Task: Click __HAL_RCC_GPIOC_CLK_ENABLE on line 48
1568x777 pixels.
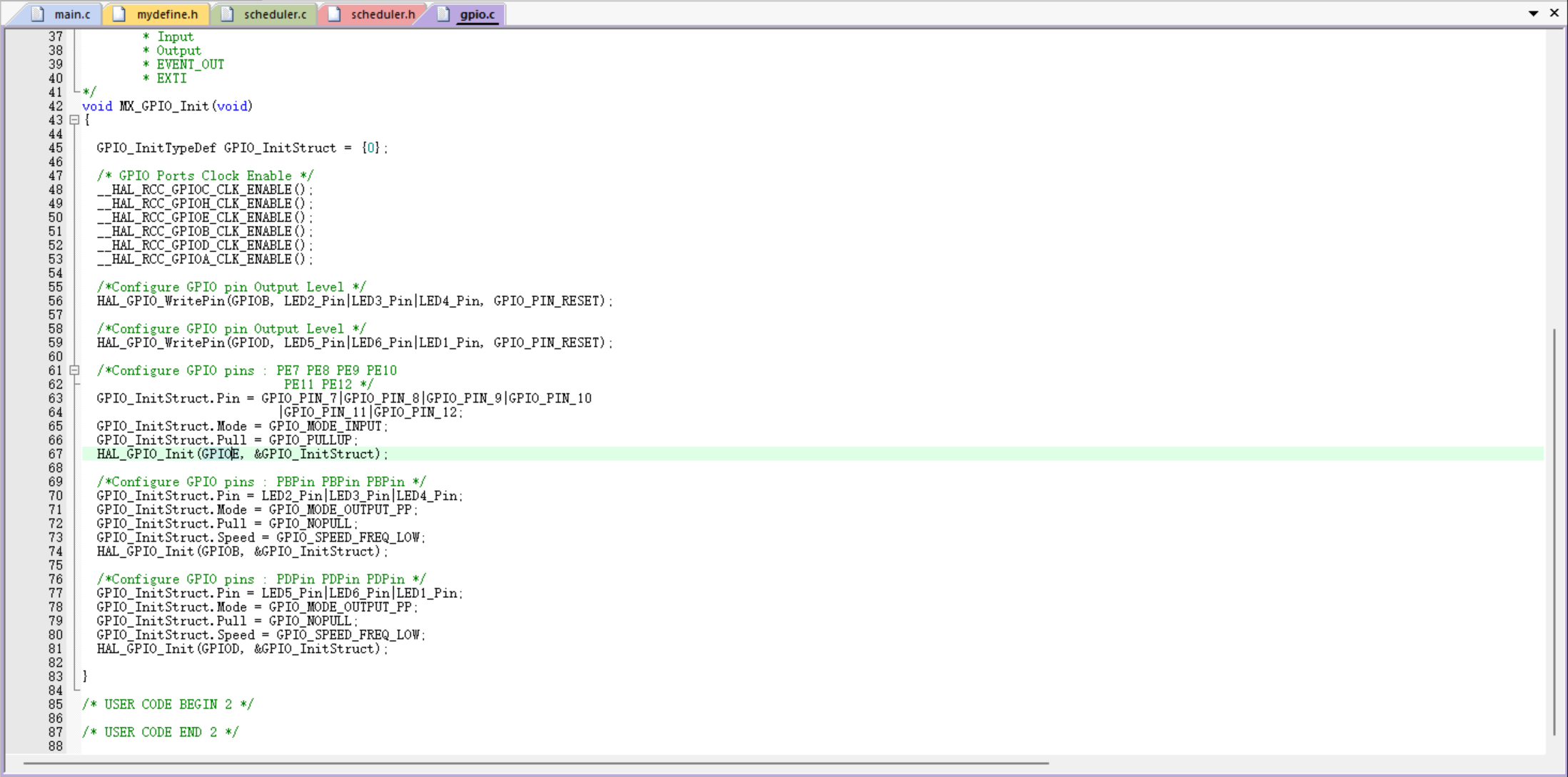Action: (195, 190)
